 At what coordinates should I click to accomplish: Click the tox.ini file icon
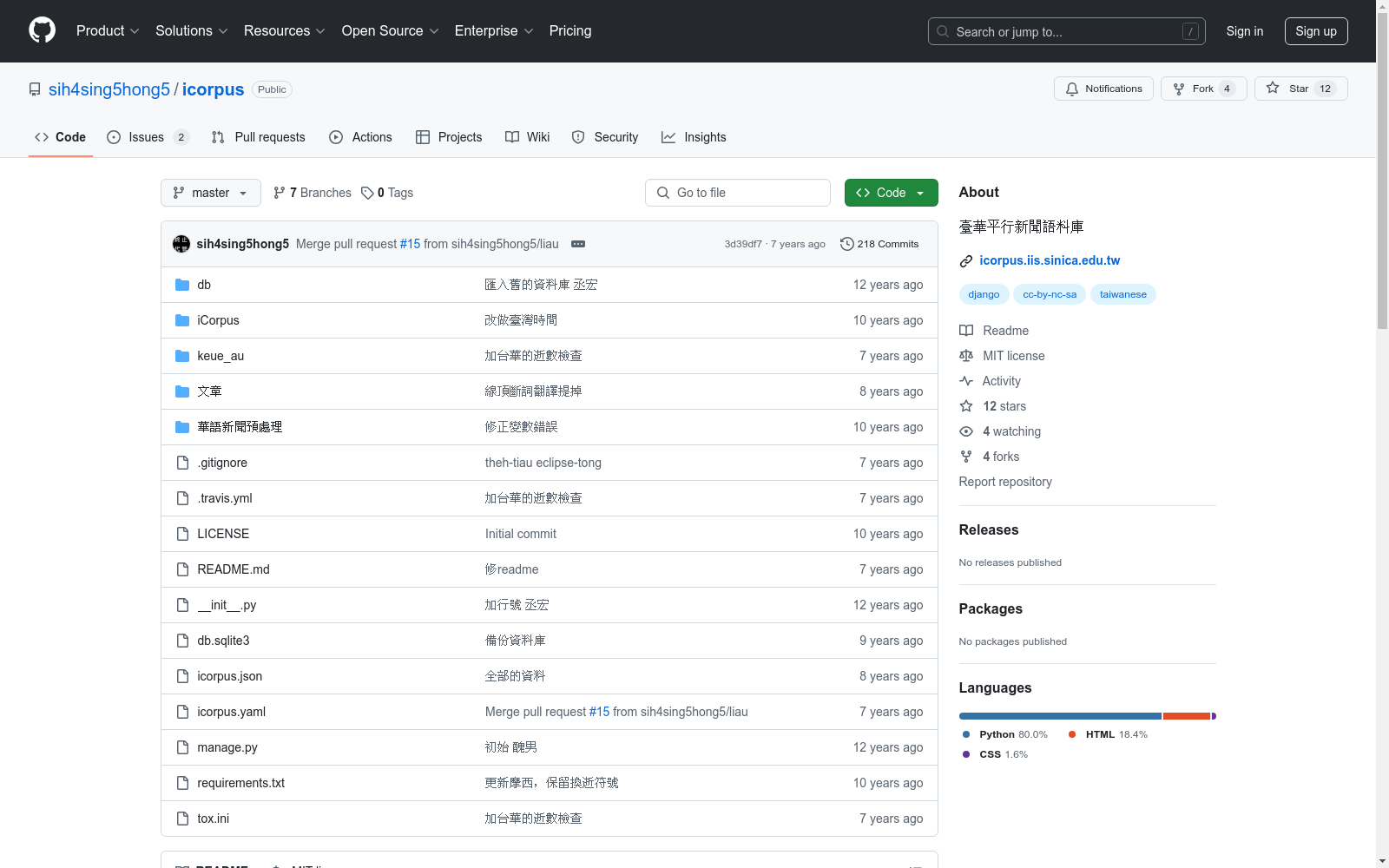point(182,819)
